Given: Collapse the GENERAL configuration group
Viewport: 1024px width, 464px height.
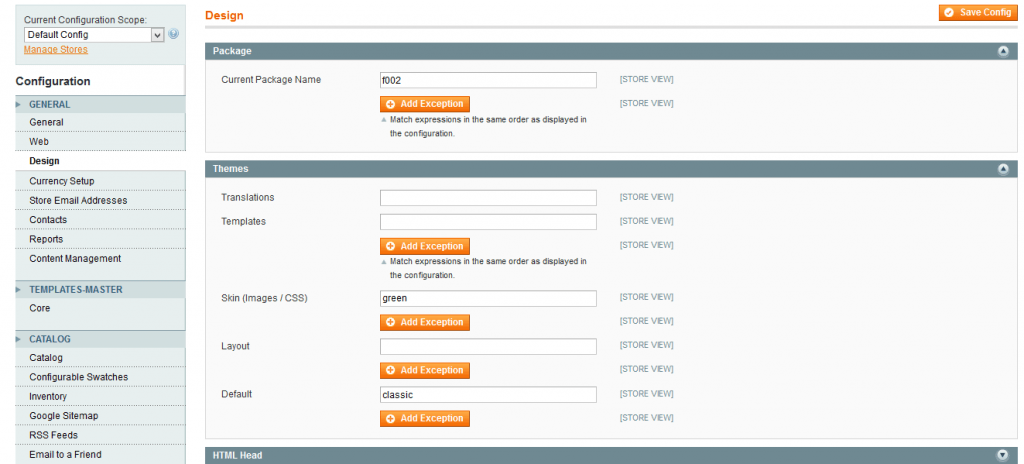Looking at the screenshot, I should pos(49,104).
